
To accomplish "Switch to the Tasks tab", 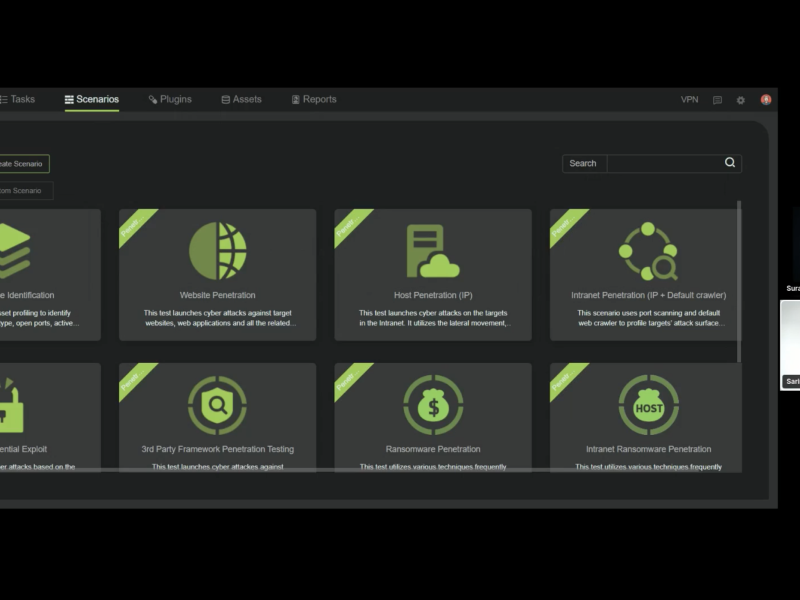I will click(x=18, y=99).
